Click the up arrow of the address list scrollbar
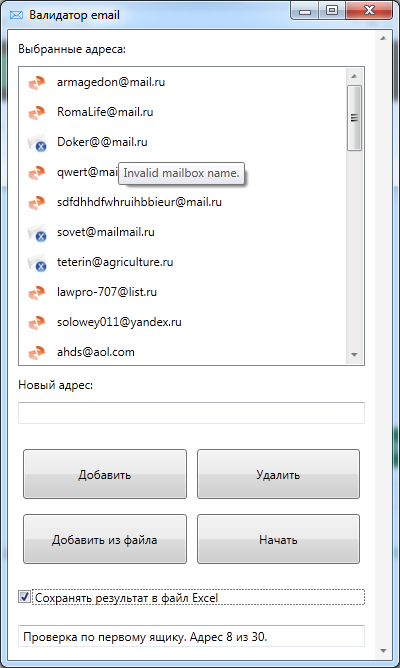 coord(354,76)
